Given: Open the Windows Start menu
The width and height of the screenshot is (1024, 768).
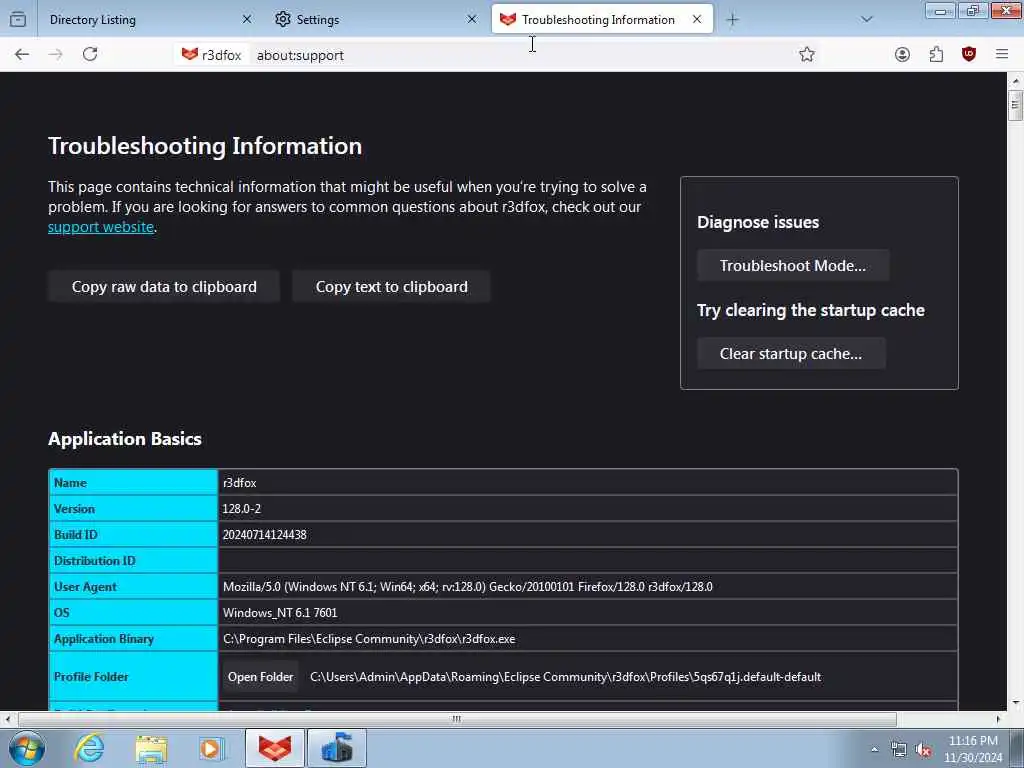Looking at the screenshot, I should pyautogui.click(x=26, y=748).
